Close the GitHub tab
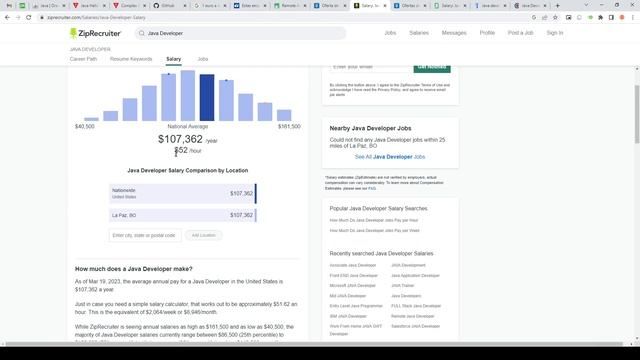Viewport: 640px width, 360px height. (184, 6)
